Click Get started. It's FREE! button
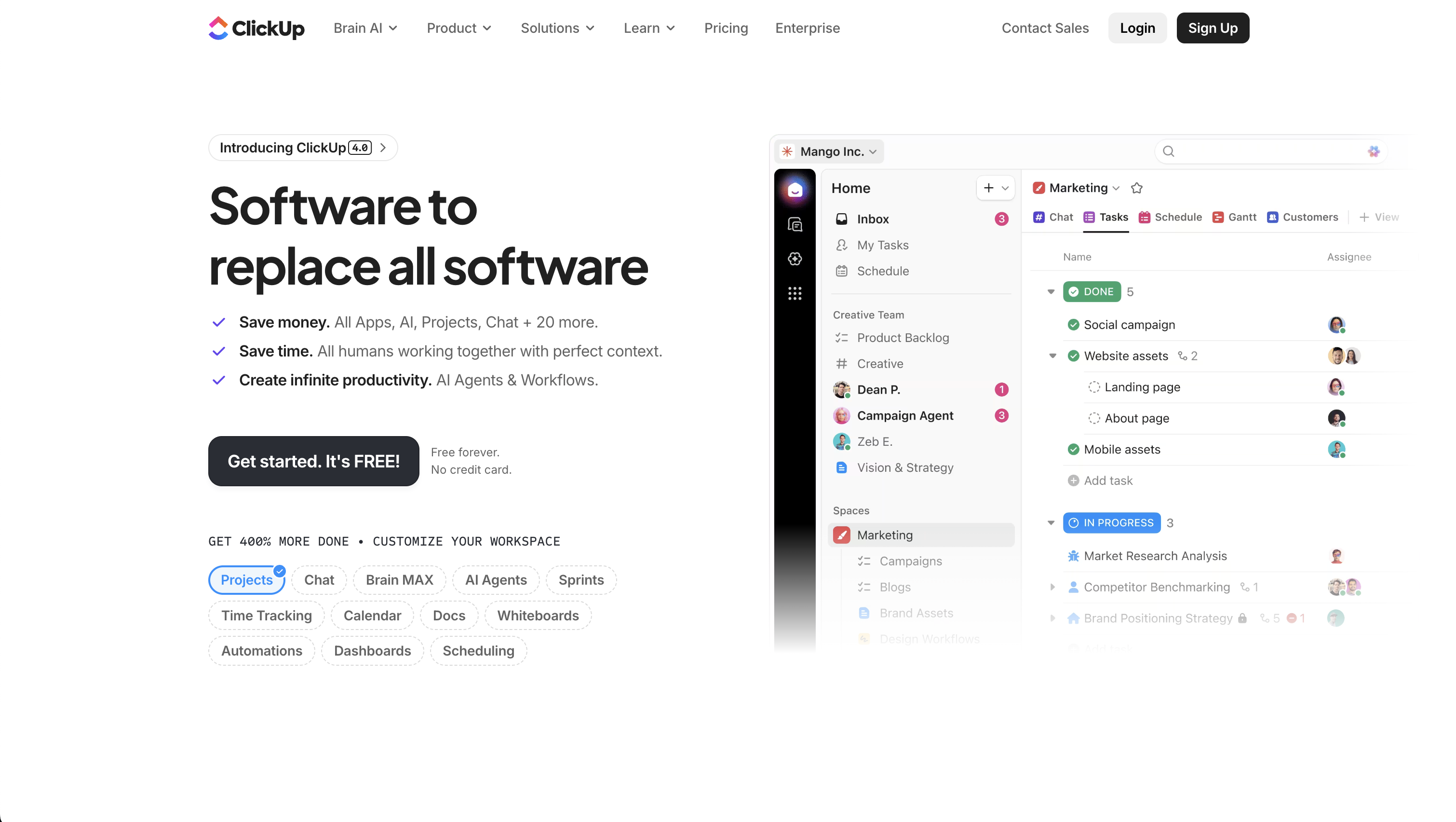 coord(314,461)
